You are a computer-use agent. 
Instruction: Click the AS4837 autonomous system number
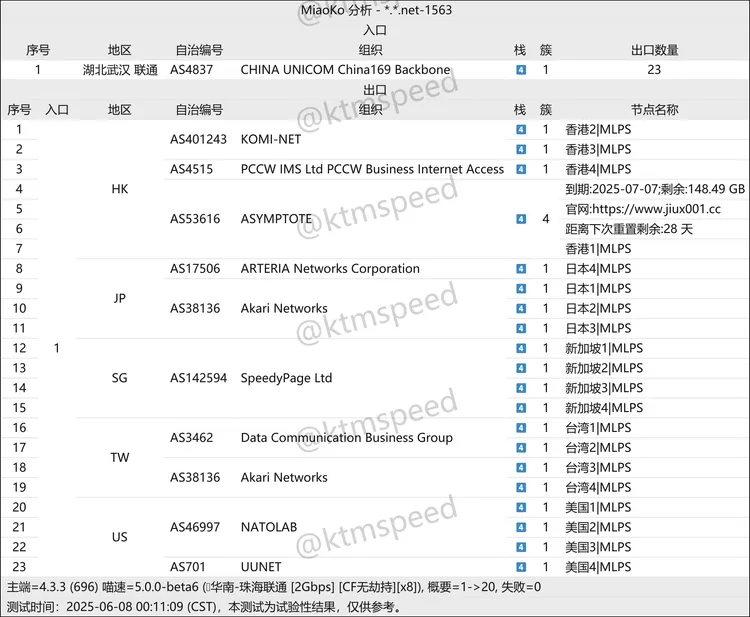[191, 70]
